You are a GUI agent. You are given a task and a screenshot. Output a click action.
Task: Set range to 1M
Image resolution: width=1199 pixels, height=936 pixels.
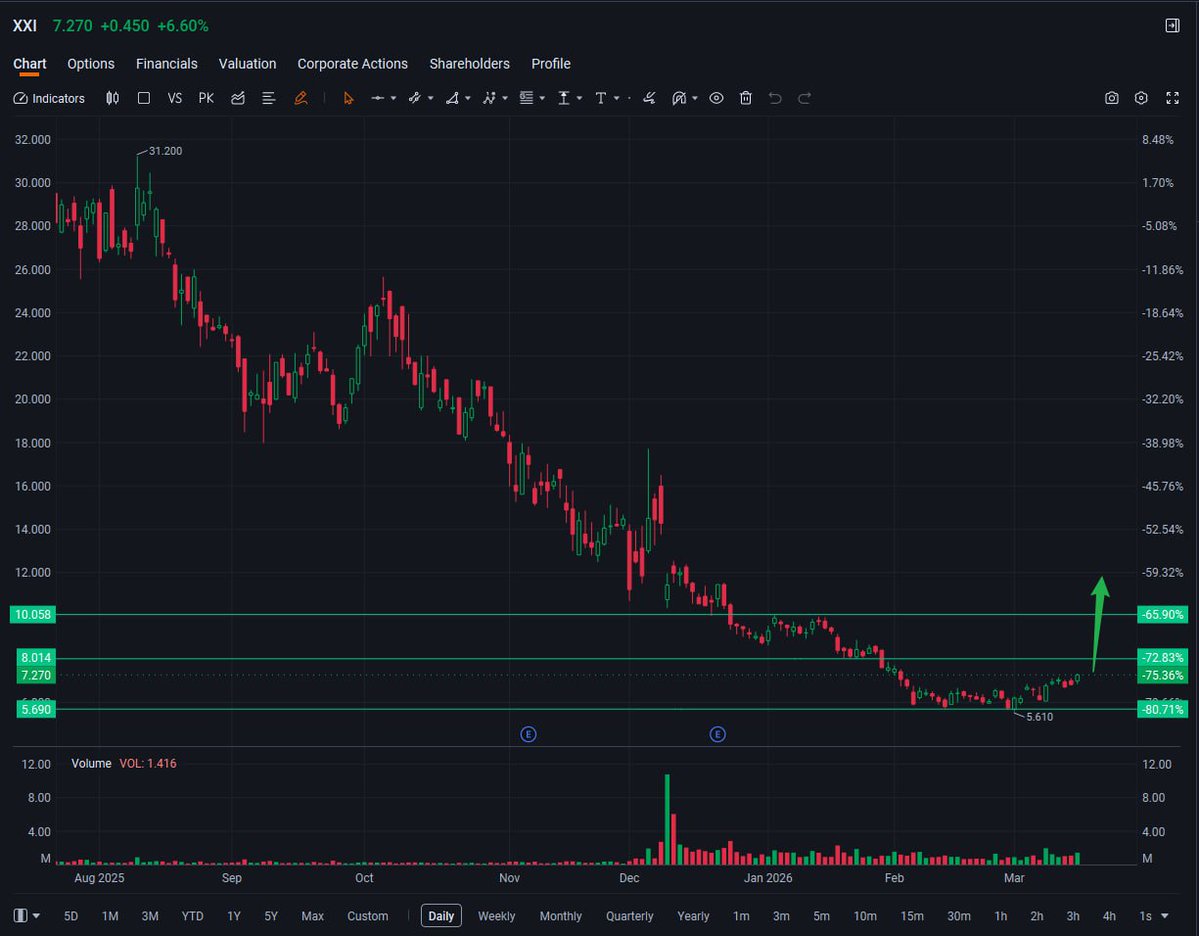pyautogui.click(x=110, y=915)
